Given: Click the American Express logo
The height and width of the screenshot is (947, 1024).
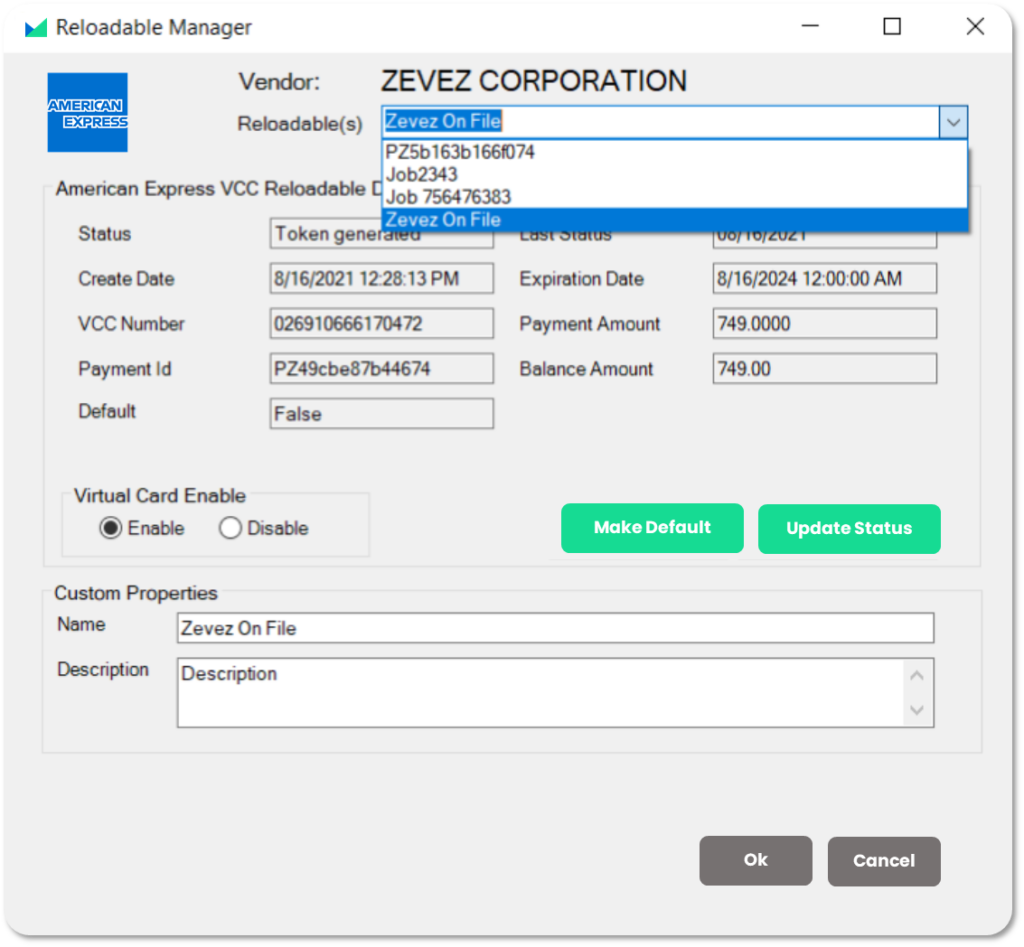Looking at the screenshot, I should pyautogui.click(x=88, y=112).
